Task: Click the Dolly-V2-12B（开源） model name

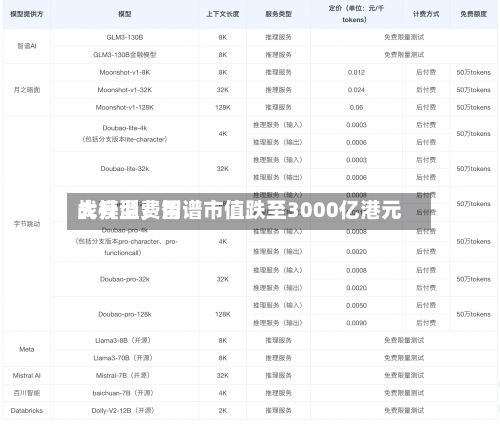Action: pyautogui.click(x=124, y=411)
